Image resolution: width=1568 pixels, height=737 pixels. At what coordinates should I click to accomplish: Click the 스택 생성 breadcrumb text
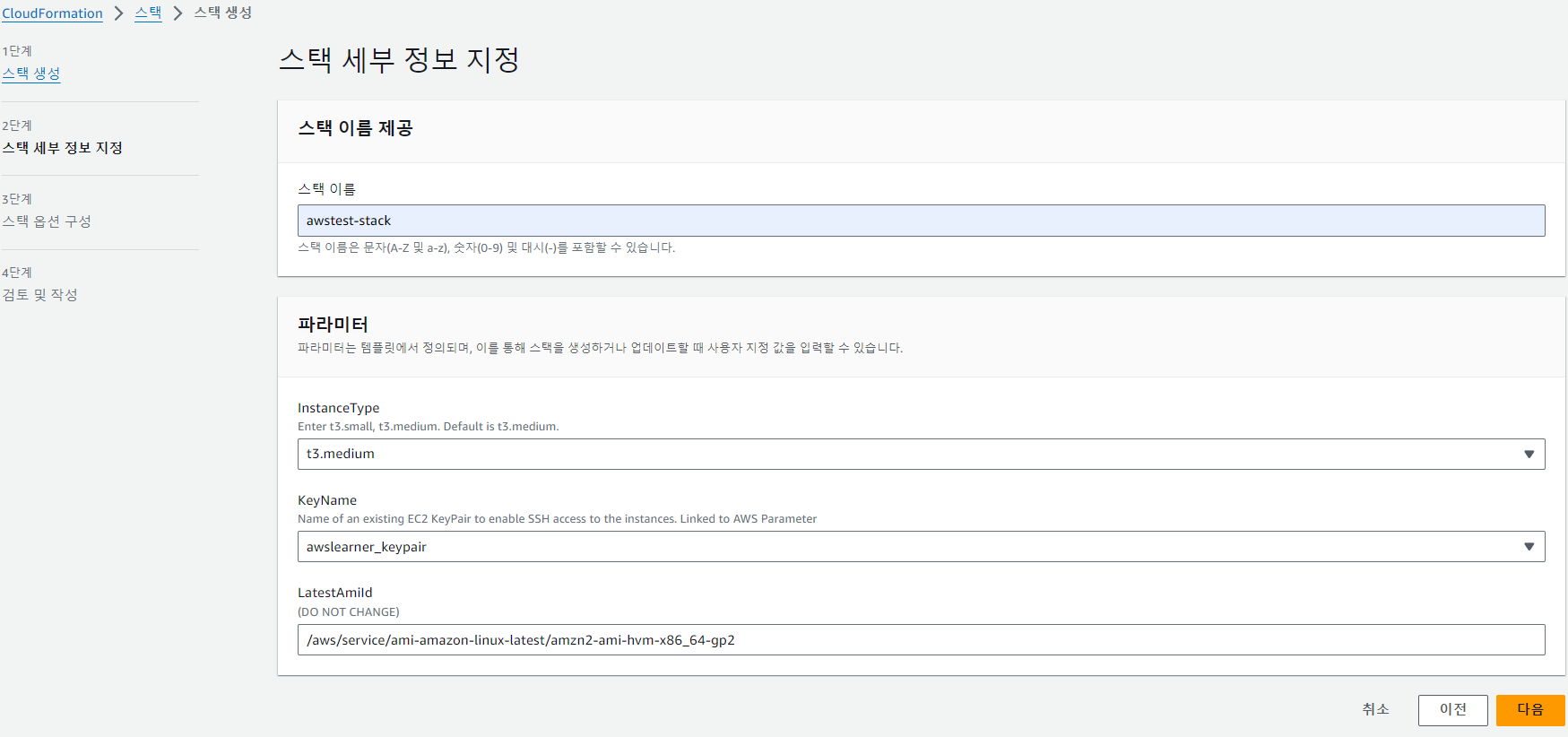point(223,13)
